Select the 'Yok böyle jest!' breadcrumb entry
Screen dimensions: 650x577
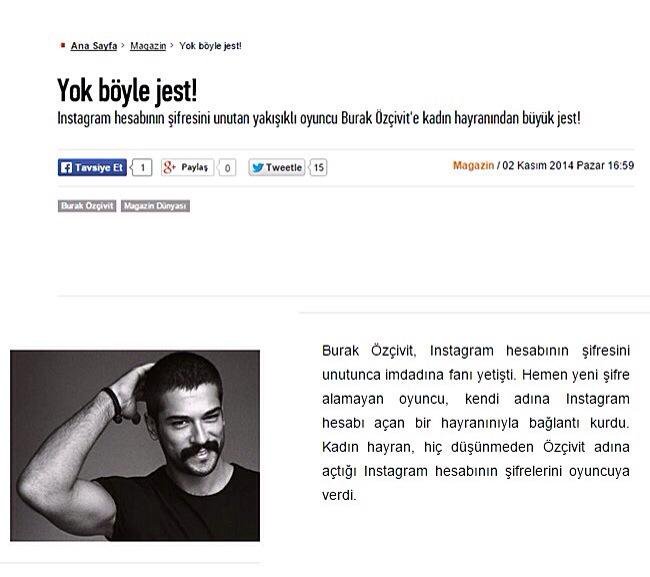click(210, 46)
